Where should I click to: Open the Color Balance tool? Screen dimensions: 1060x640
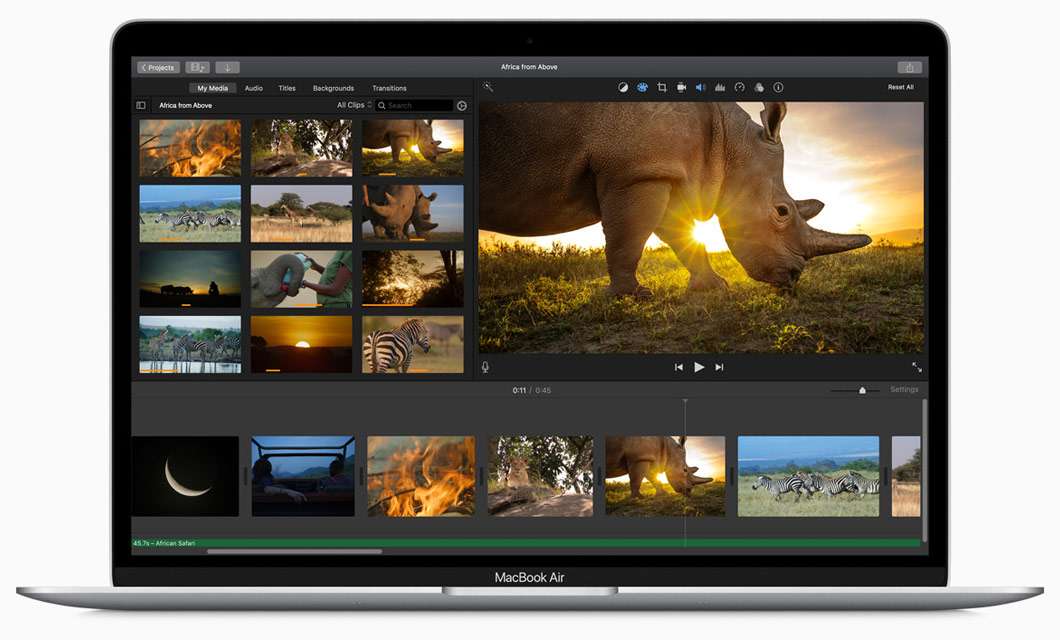[622, 87]
